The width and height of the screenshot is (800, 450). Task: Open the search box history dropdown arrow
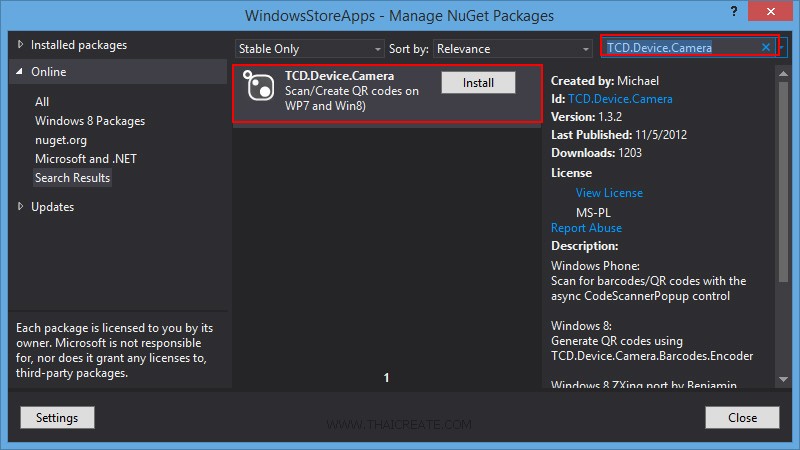tap(781, 47)
